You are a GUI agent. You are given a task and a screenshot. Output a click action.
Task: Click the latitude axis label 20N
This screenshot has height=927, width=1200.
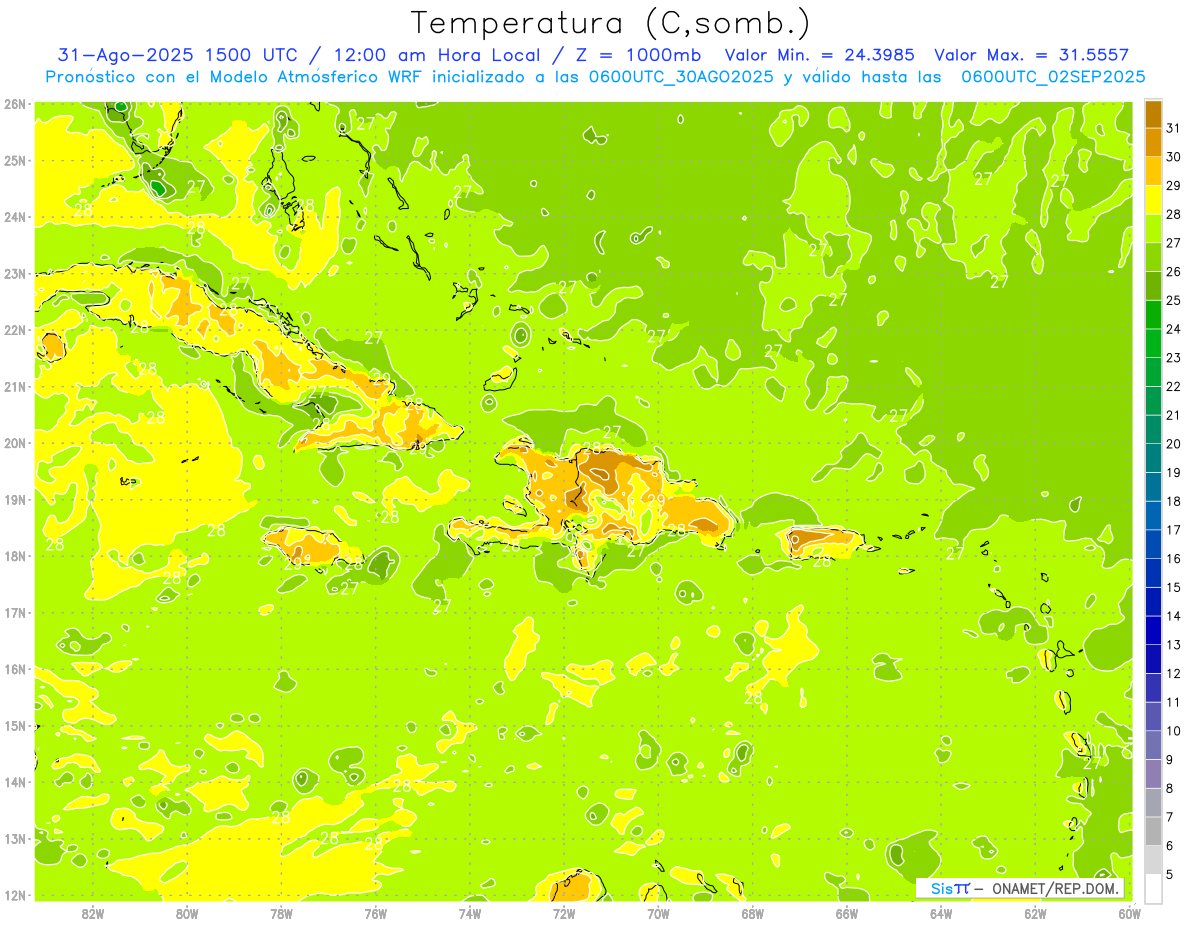(15, 443)
